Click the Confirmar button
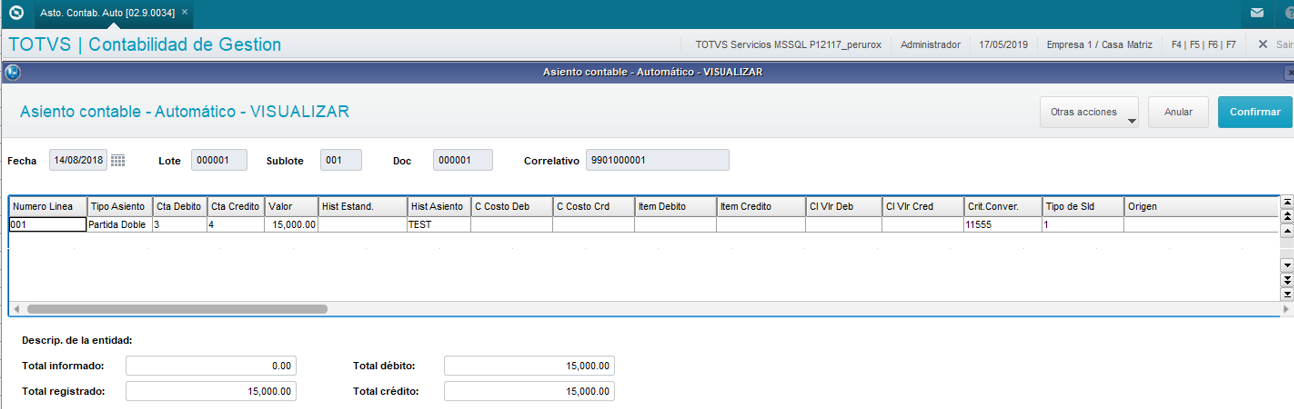Screen dimensions: 1294x409 (x=1255, y=112)
